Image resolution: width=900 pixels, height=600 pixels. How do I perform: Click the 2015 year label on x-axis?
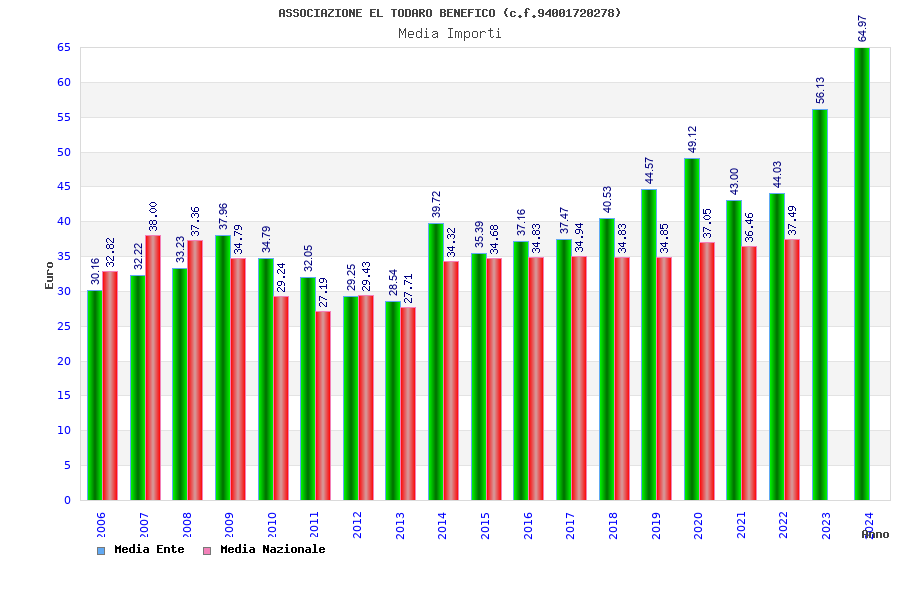486,525
